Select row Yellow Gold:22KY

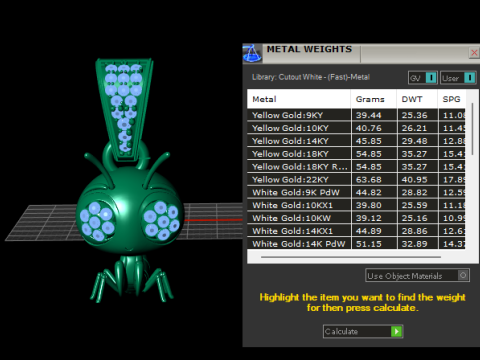[356, 180]
